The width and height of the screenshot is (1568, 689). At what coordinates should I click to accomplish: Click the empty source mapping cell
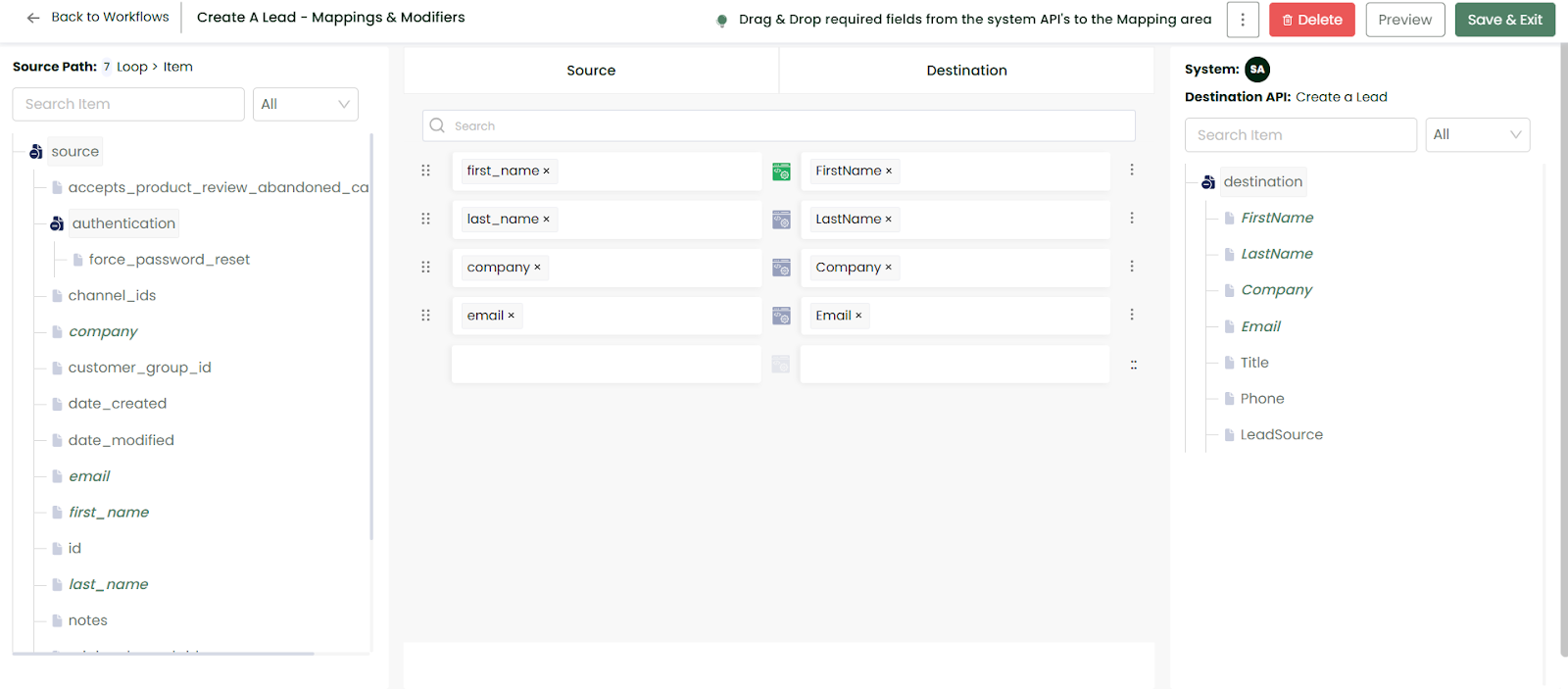(607, 364)
